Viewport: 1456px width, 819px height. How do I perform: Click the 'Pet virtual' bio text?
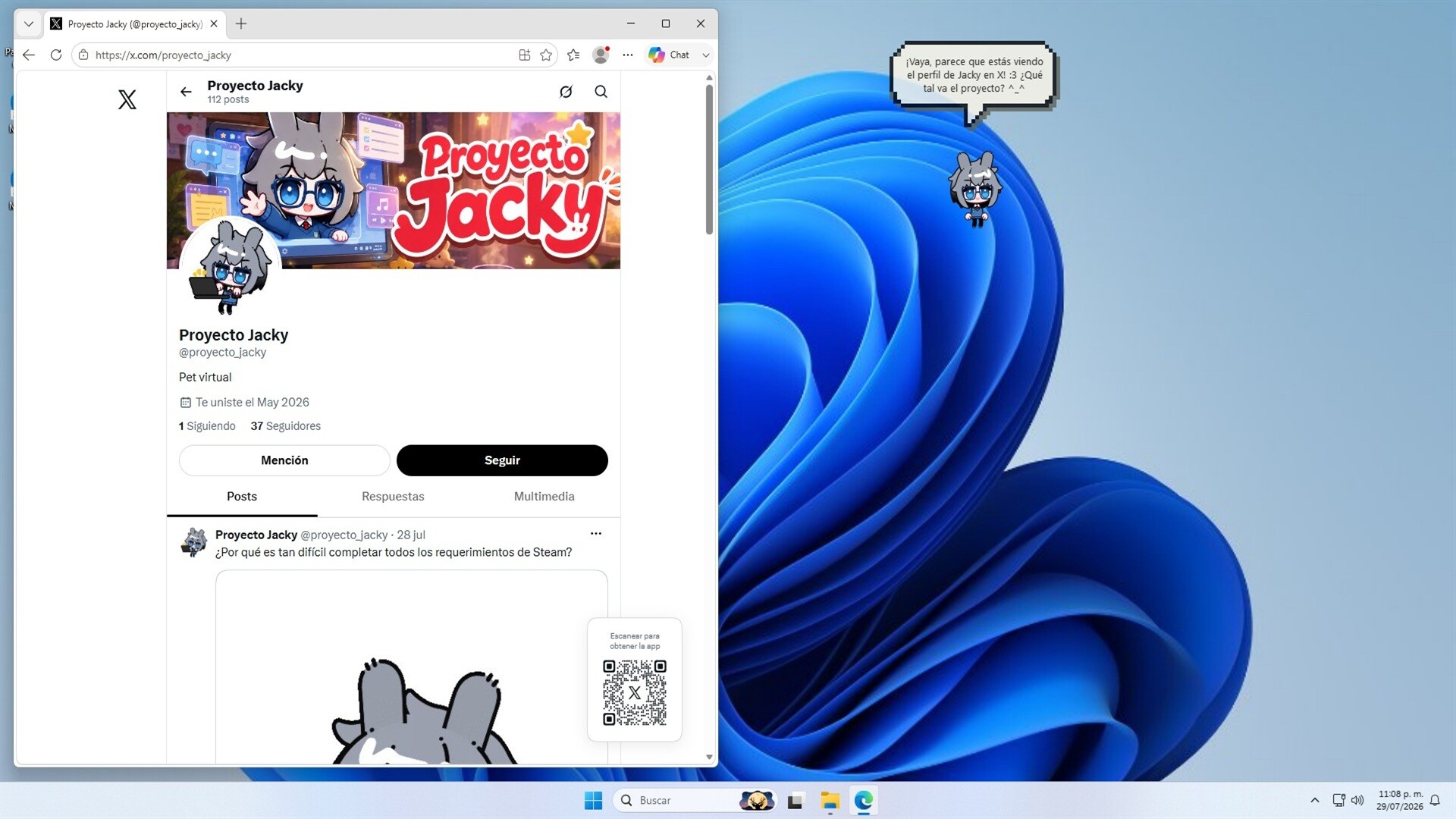coord(205,377)
